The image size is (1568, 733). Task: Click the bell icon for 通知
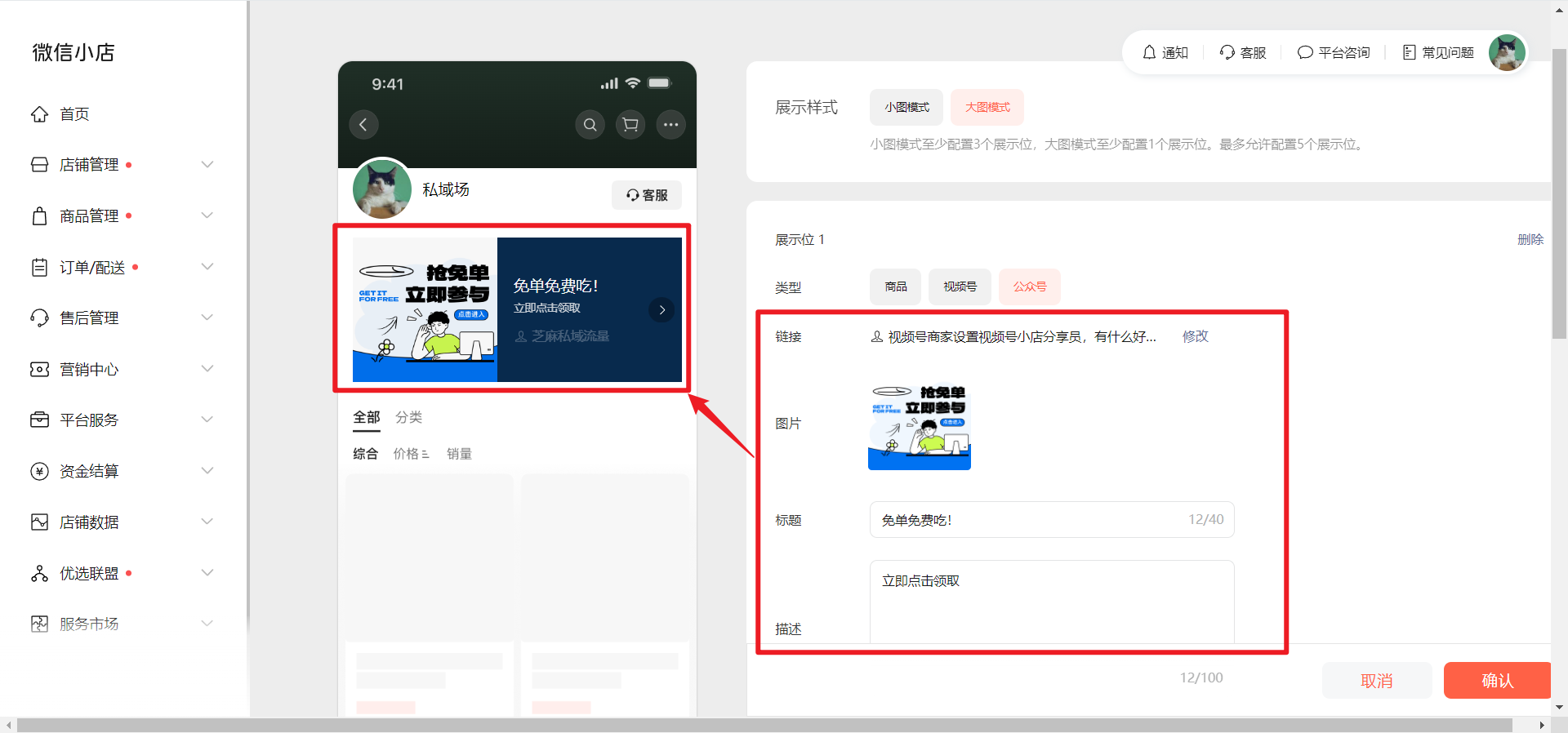tap(1149, 52)
